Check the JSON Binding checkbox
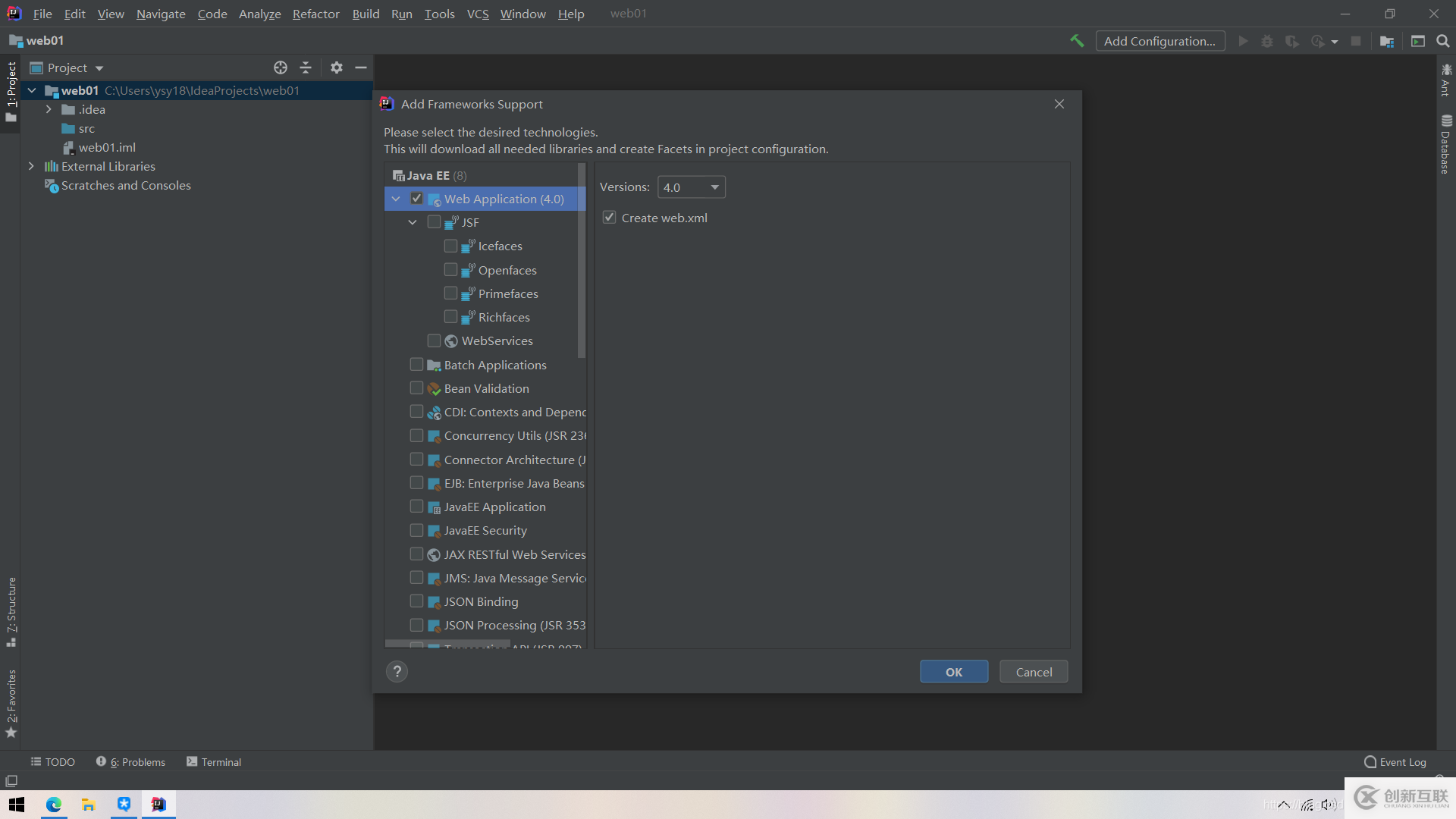1456x819 pixels. point(416,601)
